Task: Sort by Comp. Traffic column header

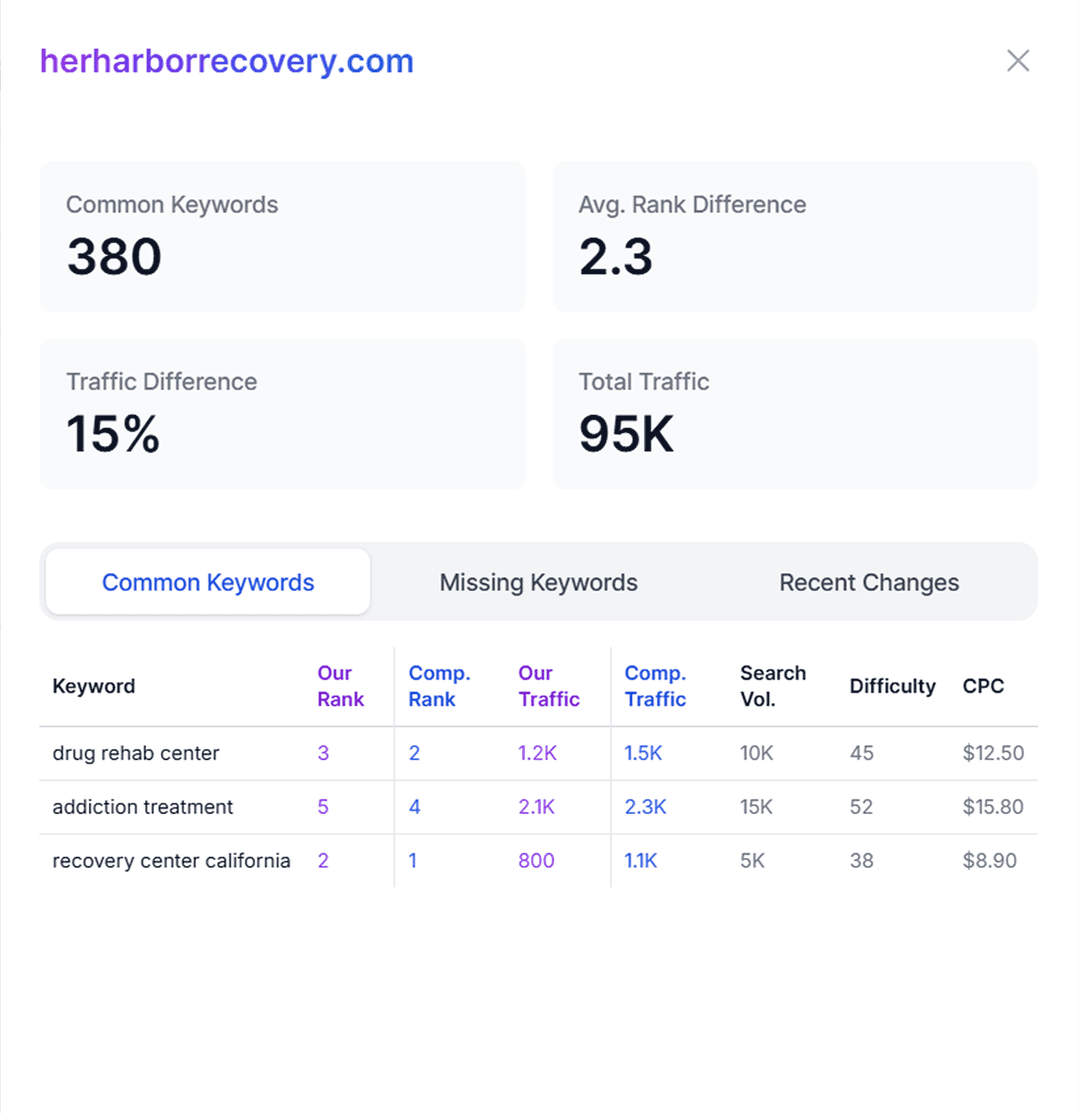Action: pyautogui.click(x=655, y=686)
